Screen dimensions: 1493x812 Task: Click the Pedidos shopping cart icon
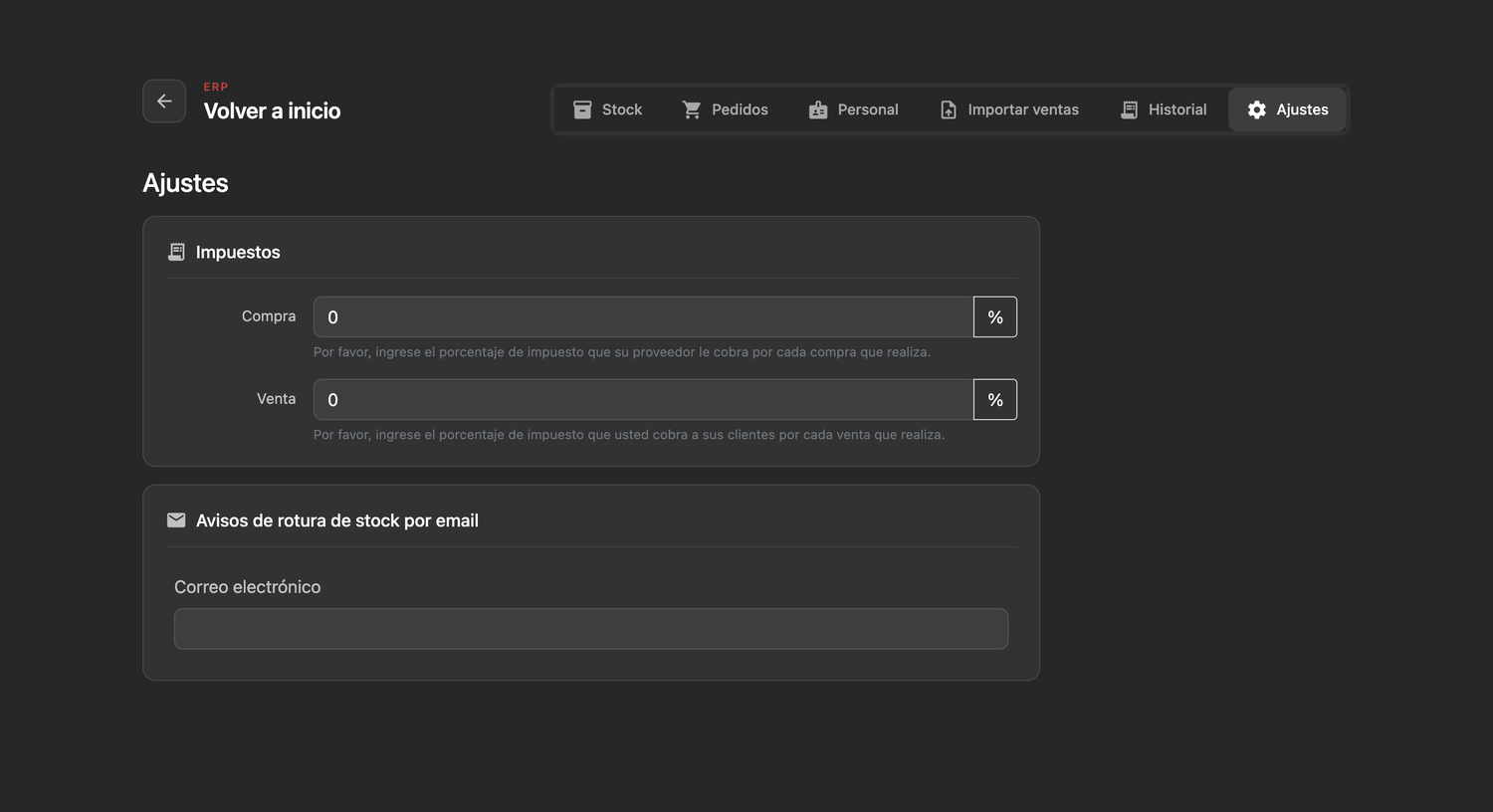click(x=692, y=109)
